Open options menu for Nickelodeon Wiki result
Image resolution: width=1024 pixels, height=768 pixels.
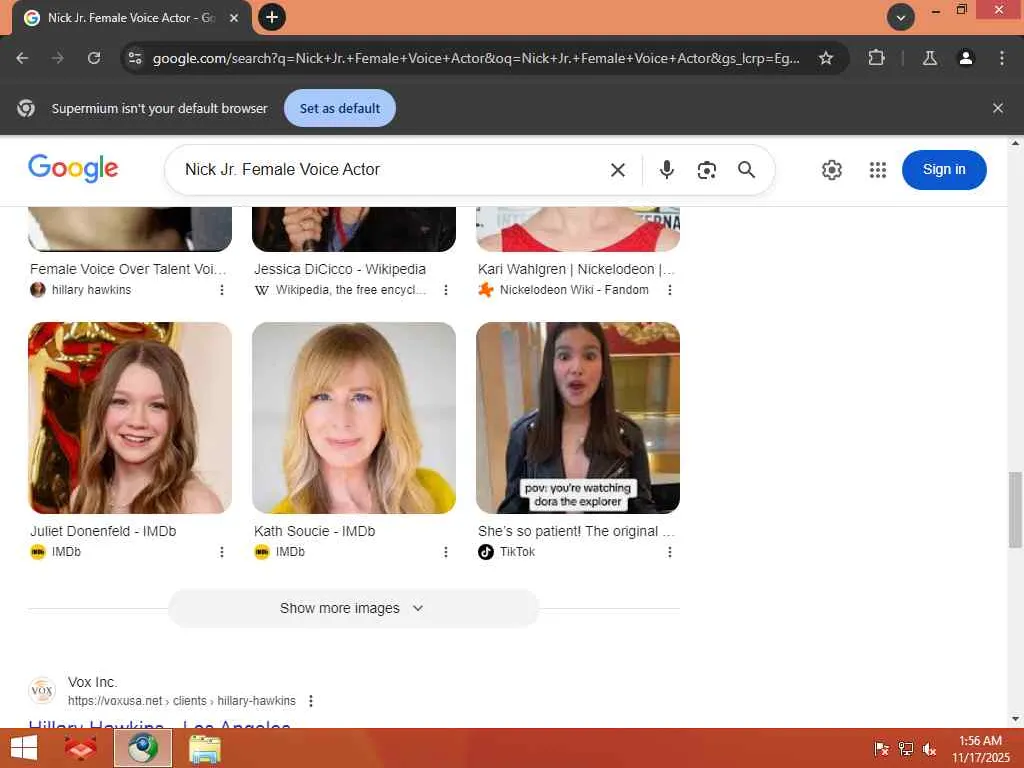click(x=670, y=290)
